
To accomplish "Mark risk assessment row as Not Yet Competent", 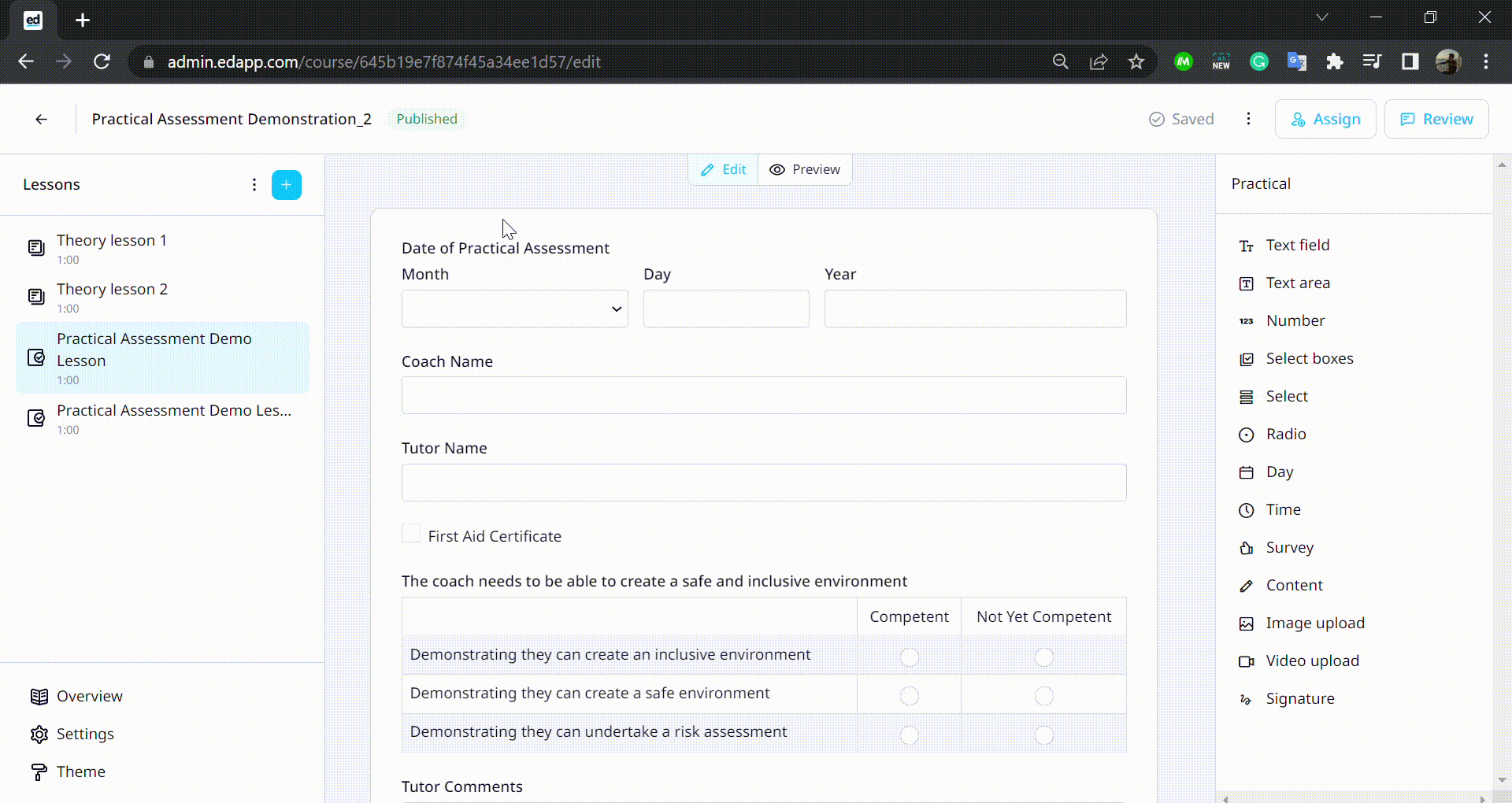I will click(x=1043, y=735).
